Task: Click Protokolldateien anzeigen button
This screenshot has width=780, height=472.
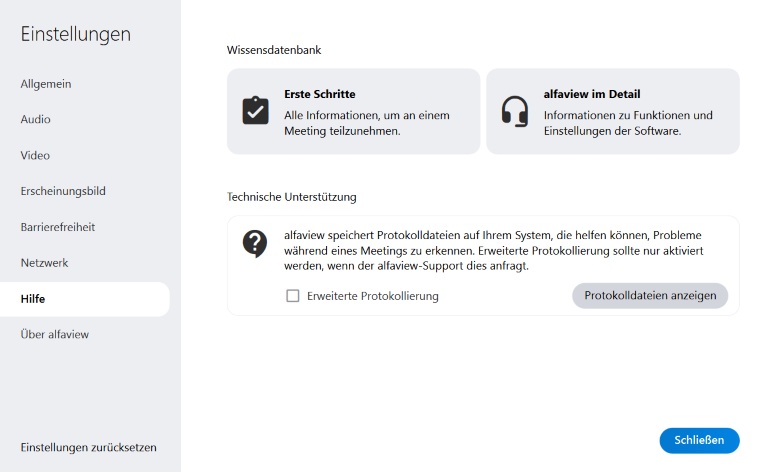Action: click(650, 296)
